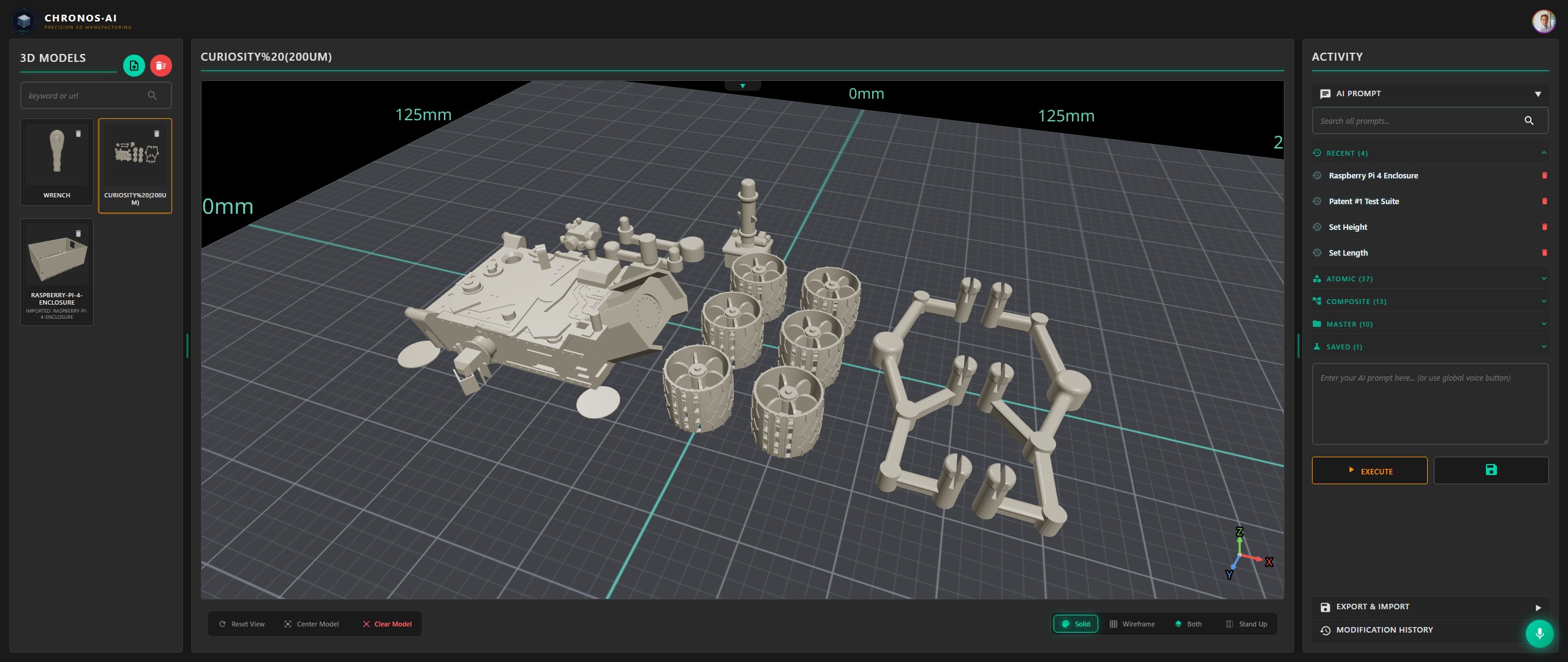1568x662 pixels.
Task: Click the right panel resize handle
Action: tap(1298, 346)
